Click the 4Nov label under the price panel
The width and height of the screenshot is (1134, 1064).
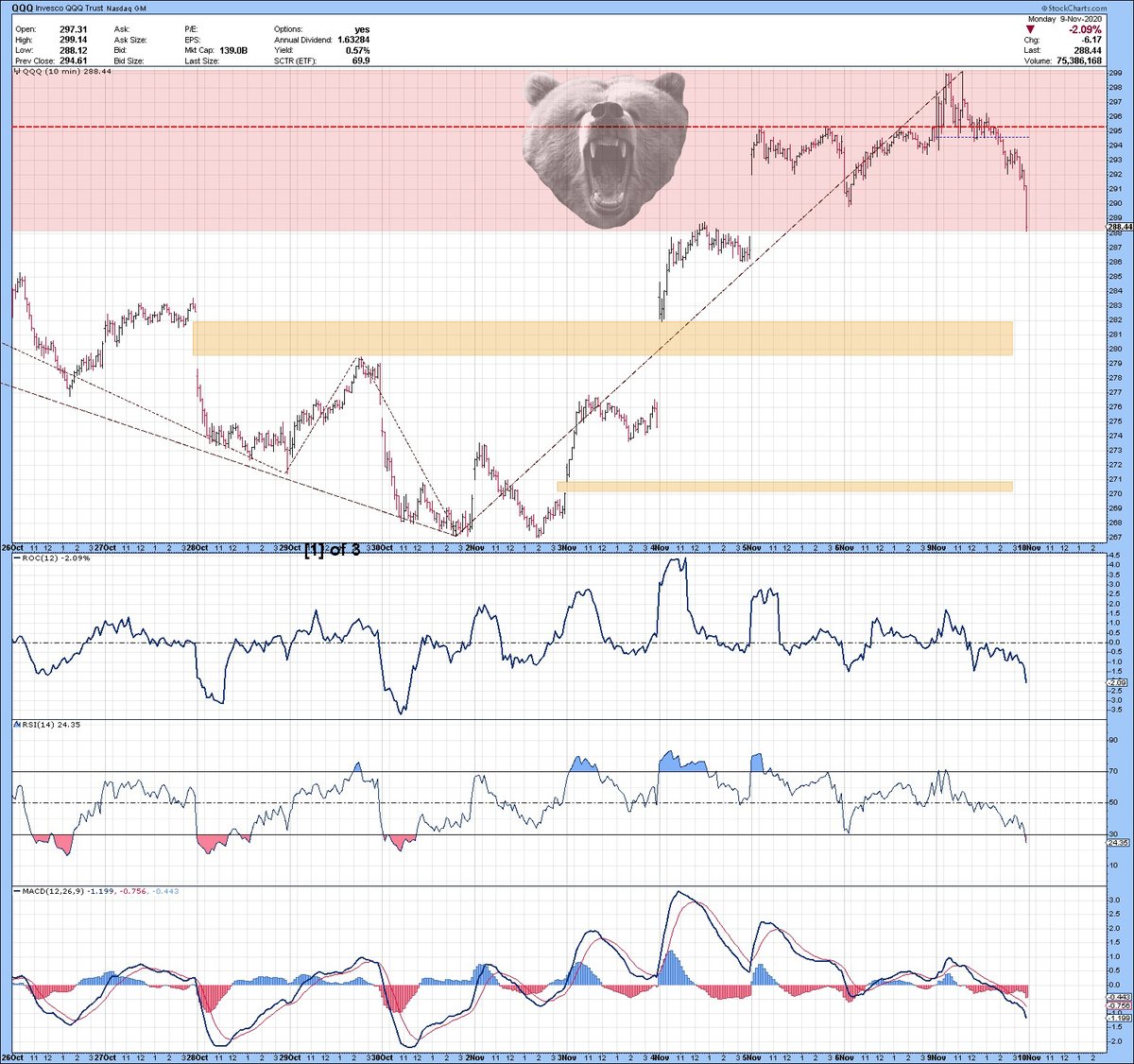coord(660,547)
